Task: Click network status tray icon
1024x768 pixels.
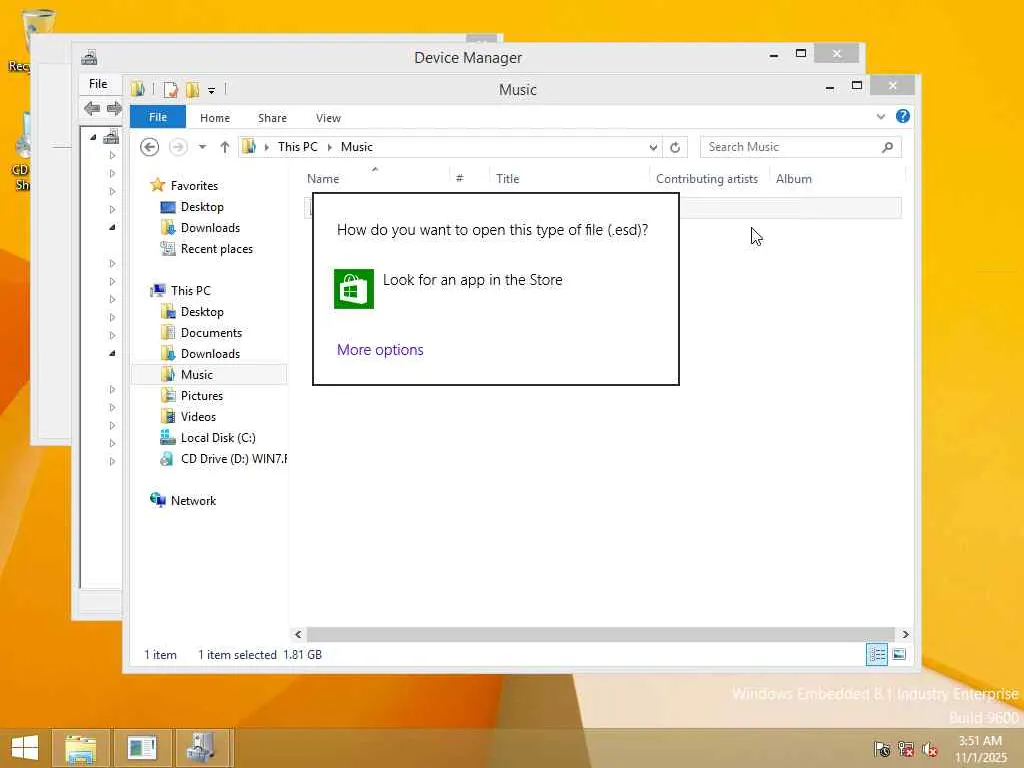Action: pos(906,749)
